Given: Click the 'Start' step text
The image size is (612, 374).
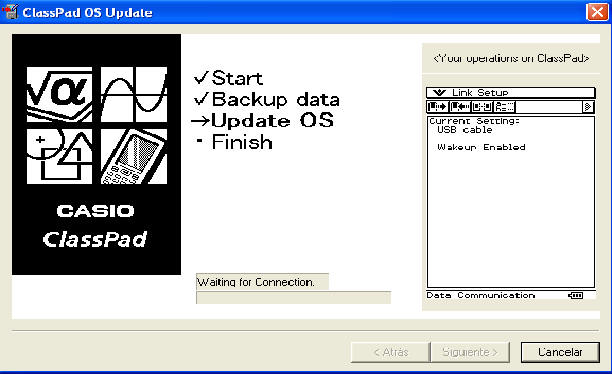Looking at the screenshot, I should (x=237, y=78).
